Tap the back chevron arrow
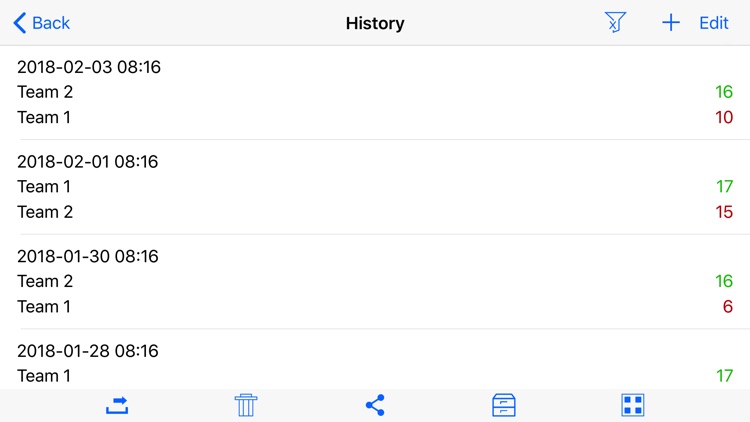 click(x=20, y=23)
